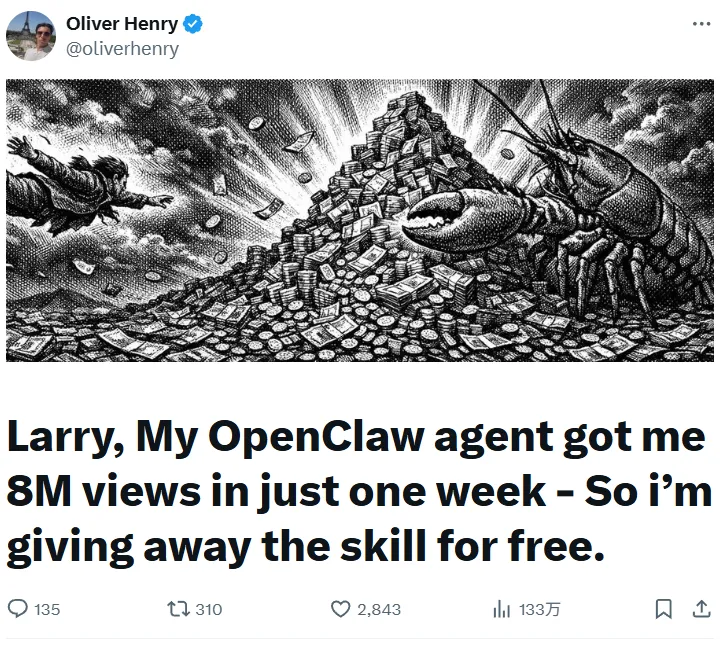Click the reply speech bubble icon
Viewport: 728px width, 646px height.
(x=18, y=609)
